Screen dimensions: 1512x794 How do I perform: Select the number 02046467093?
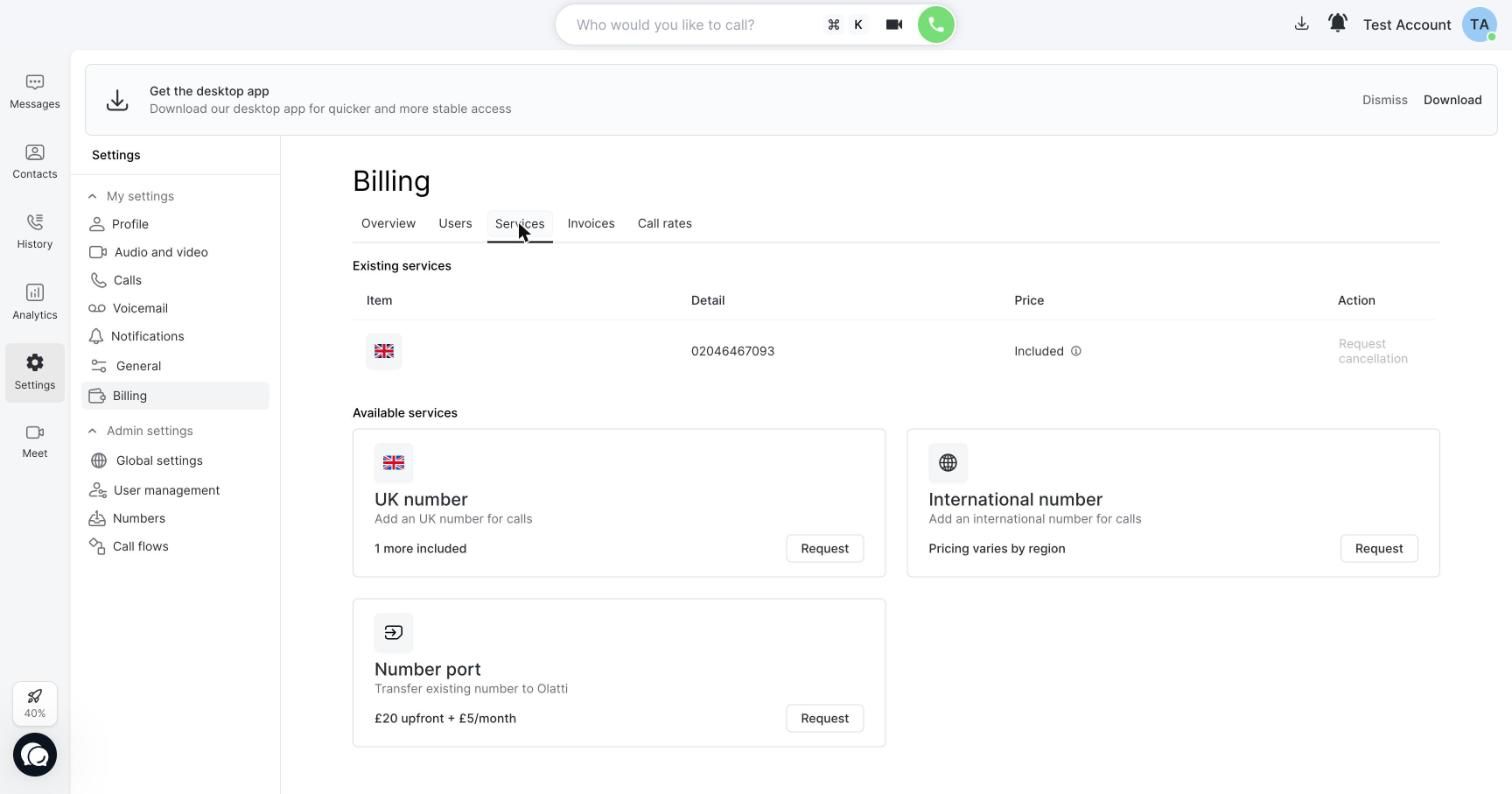coord(733,351)
